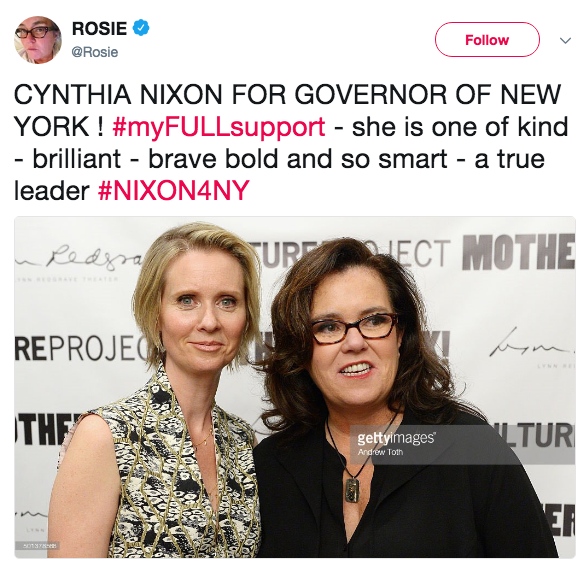This screenshot has height=568, width=587.
Task: Click the gettyimages watermark logo
Action: pos(396,438)
